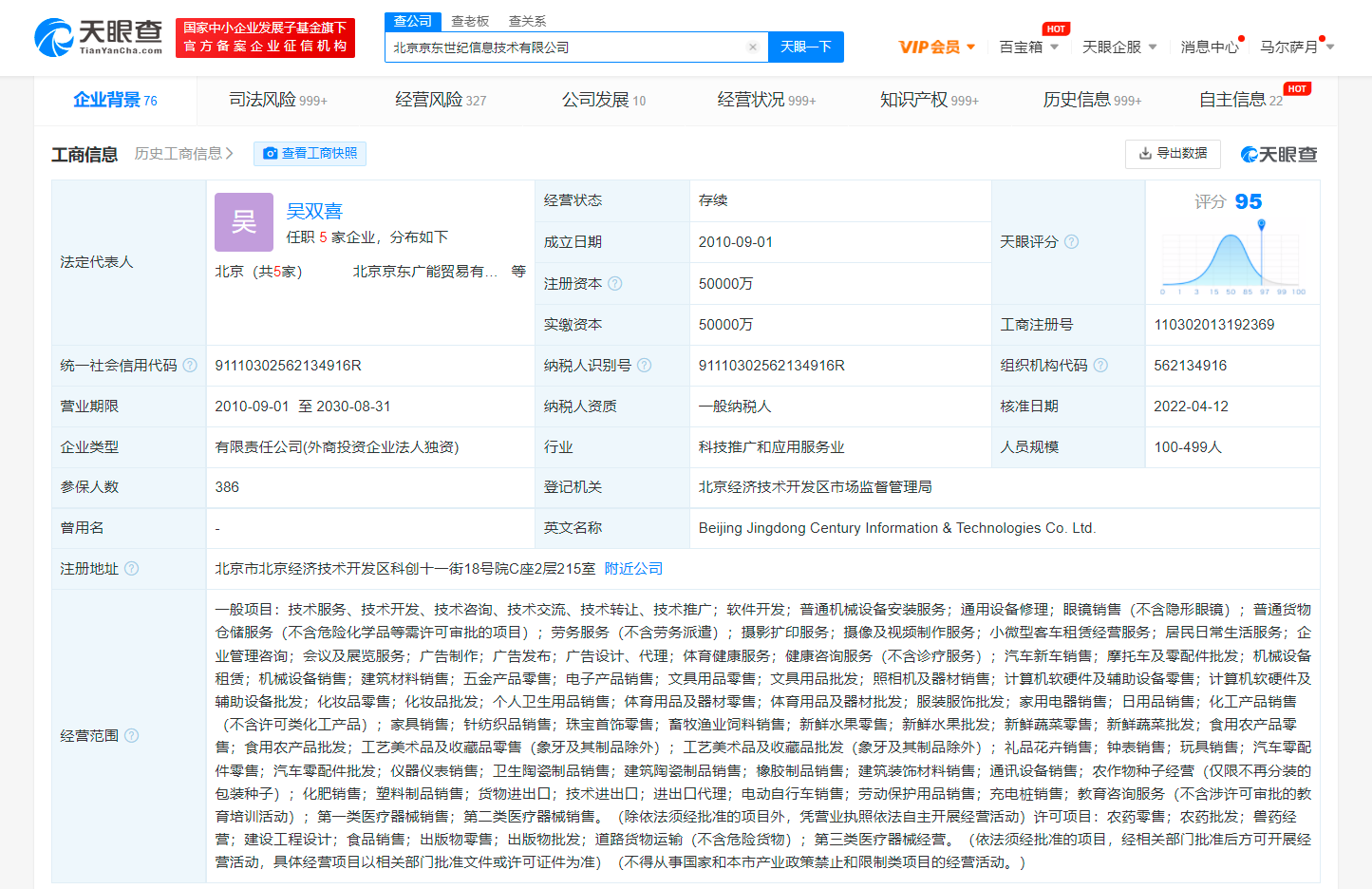Switch to the 查关系 search tab
Image resolution: width=1372 pixels, height=889 pixels.
(x=527, y=21)
